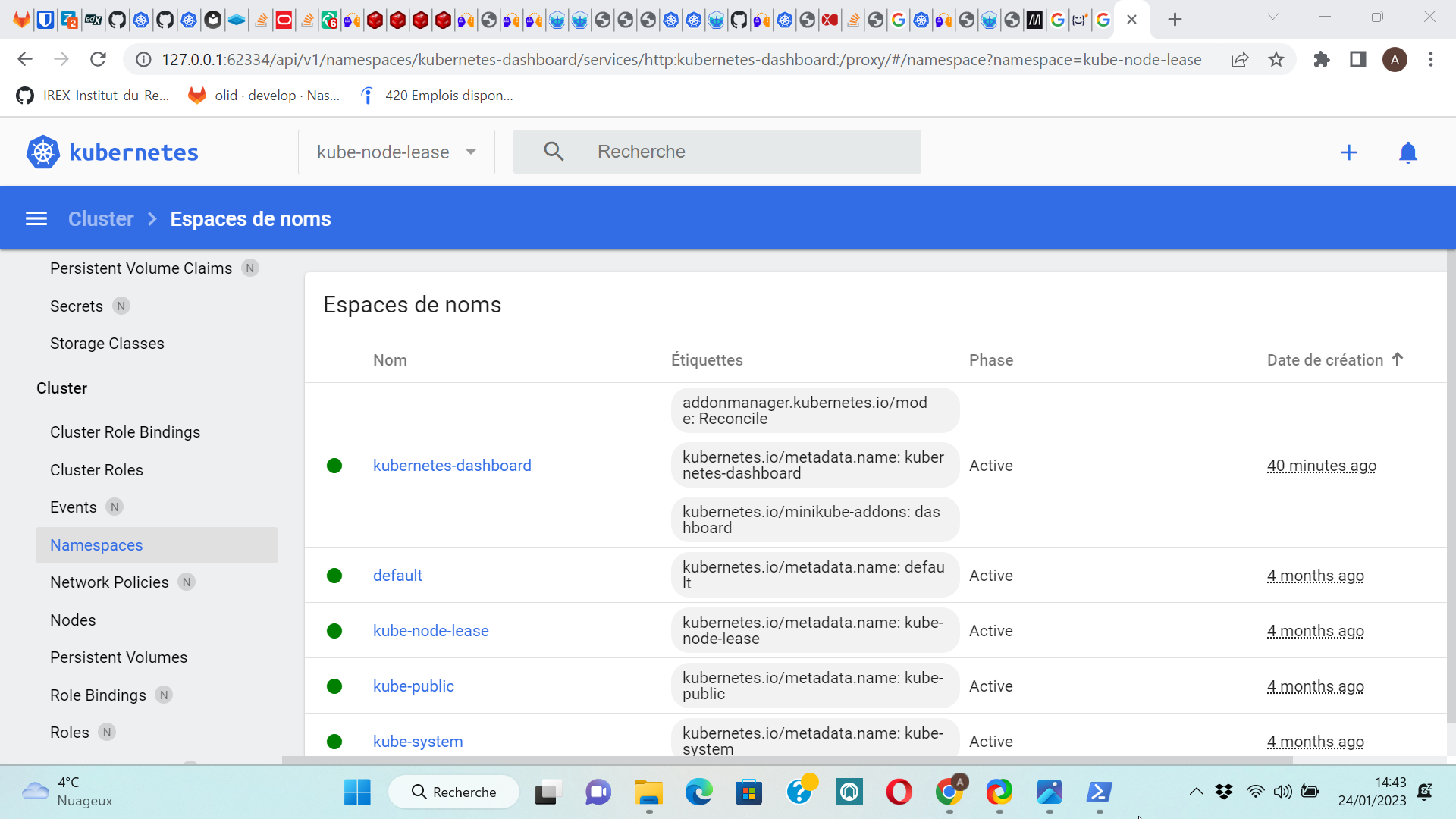Open Wi-Fi network tray icon
Image resolution: width=1456 pixels, height=819 pixels.
(1255, 792)
